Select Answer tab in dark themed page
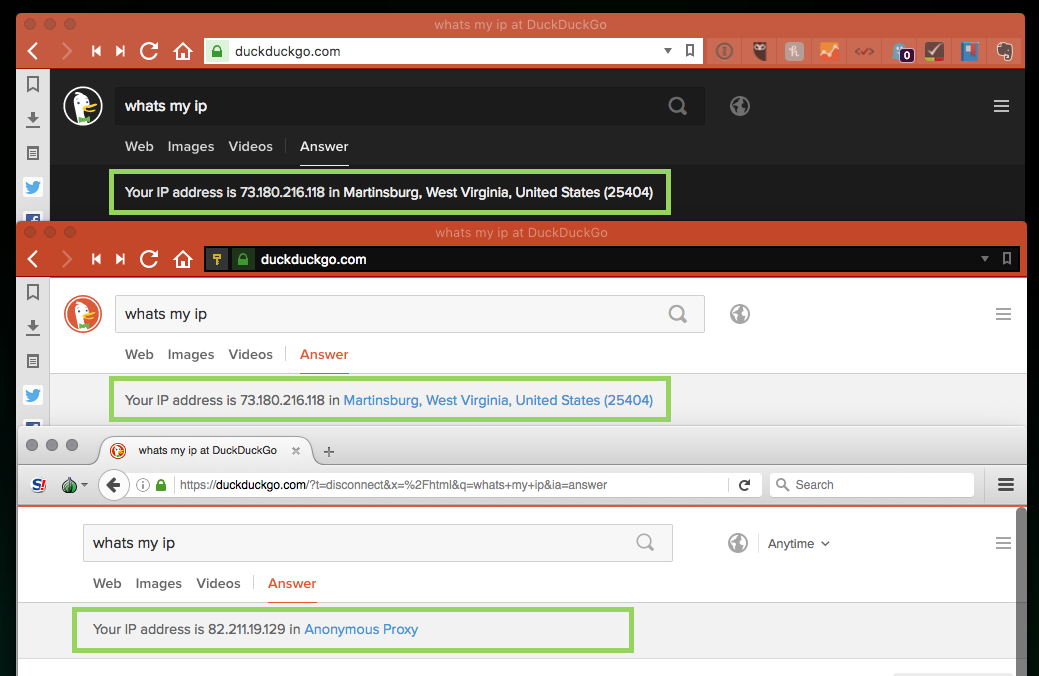 324,146
